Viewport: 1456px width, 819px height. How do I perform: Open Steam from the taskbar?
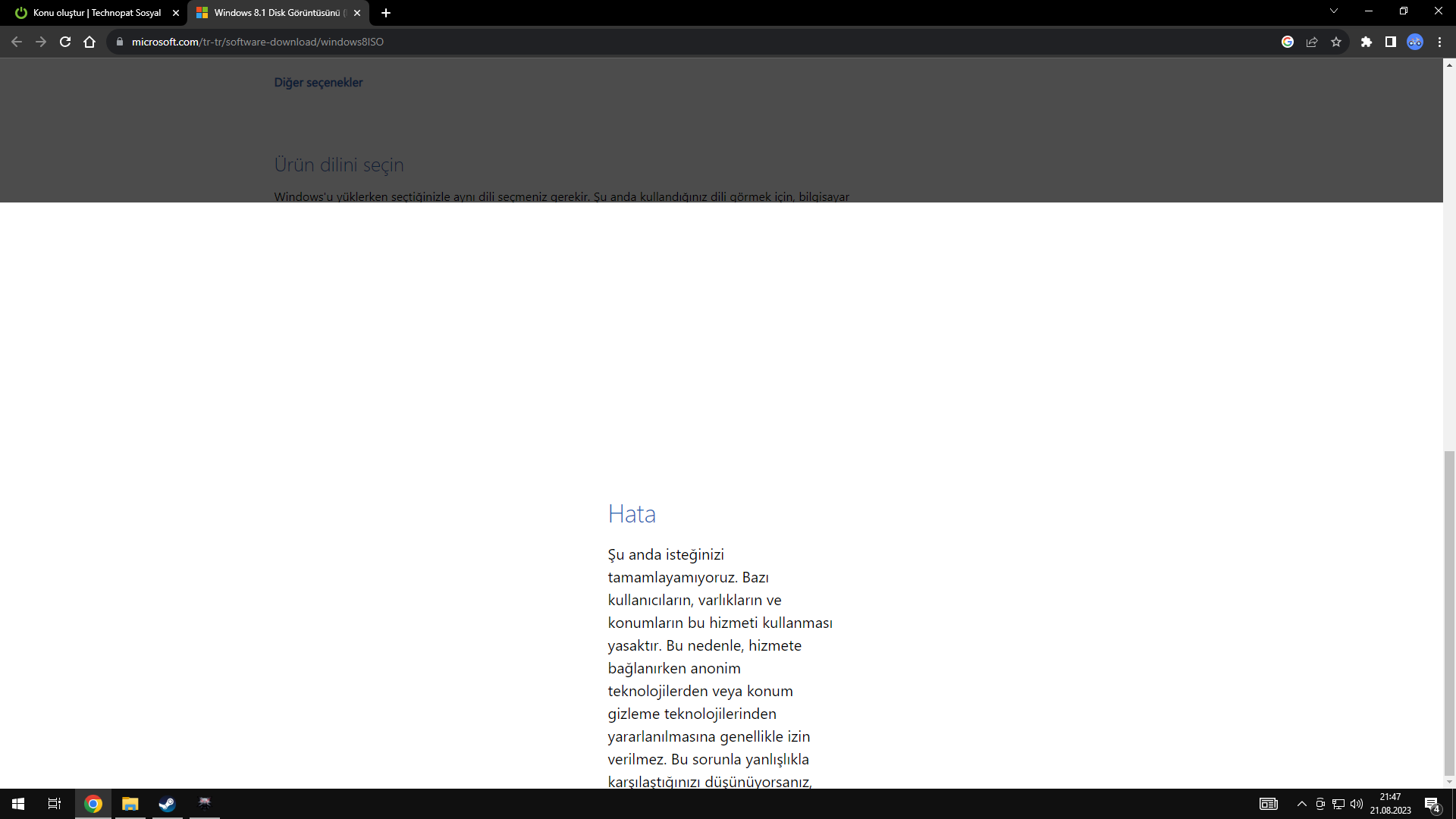point(167,804)
